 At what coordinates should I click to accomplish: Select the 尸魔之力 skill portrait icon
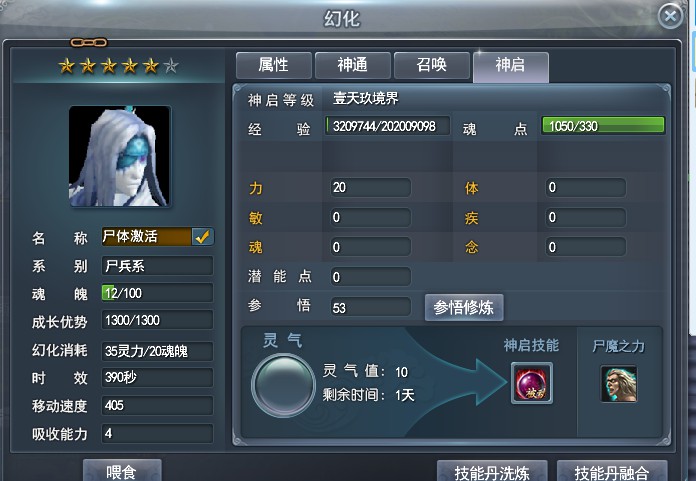point(619,384)
